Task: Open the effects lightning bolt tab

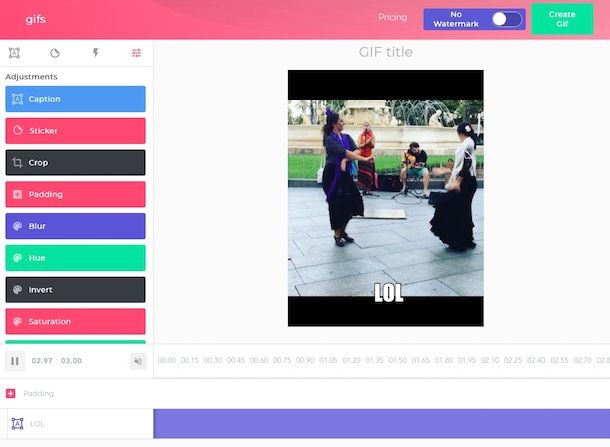Action: click(96, 53)
